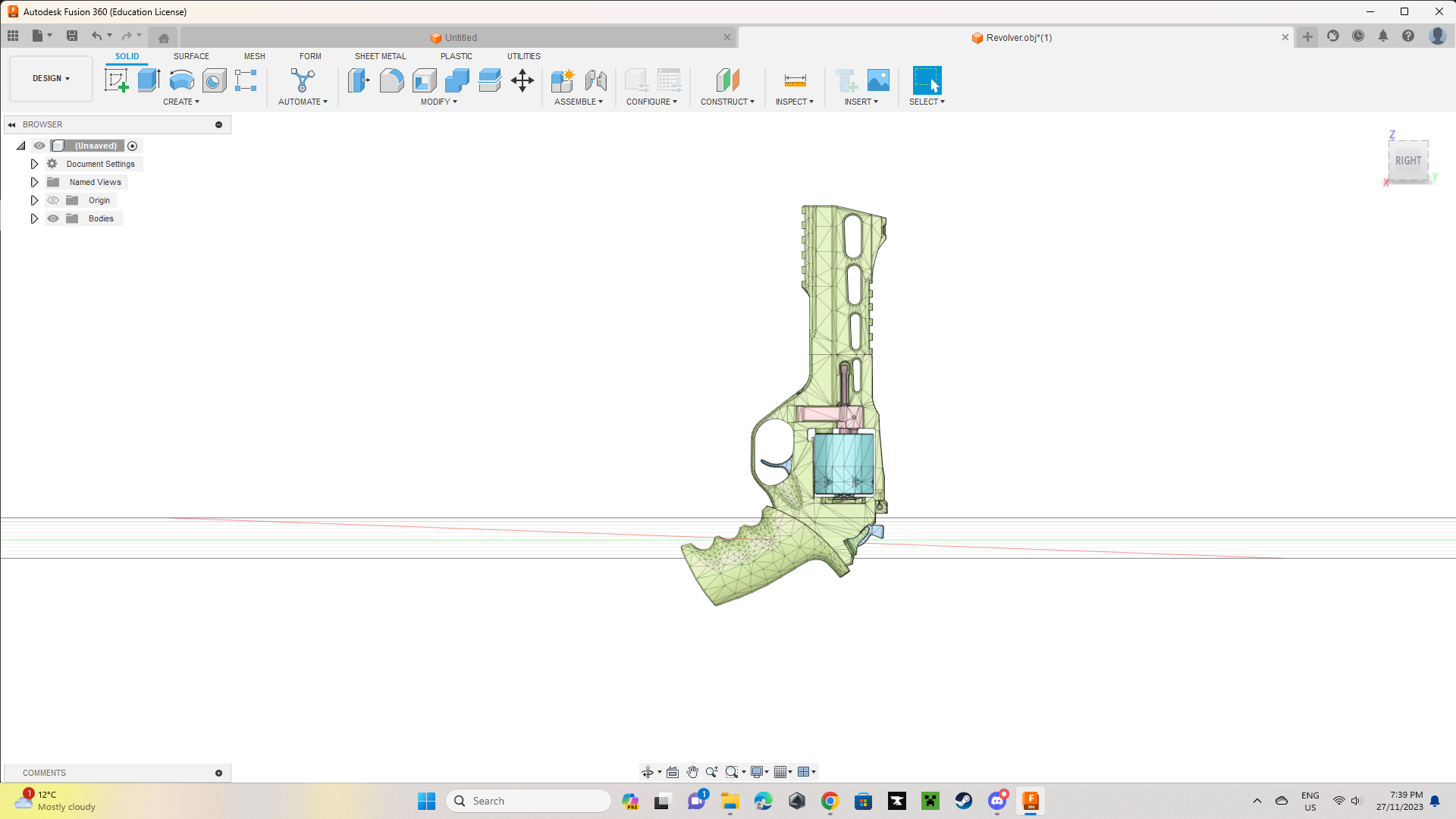Open the Display Settings dropdown in navigation bar
The width and height of the screenshot is (1456, 819).
pos(759,772)
